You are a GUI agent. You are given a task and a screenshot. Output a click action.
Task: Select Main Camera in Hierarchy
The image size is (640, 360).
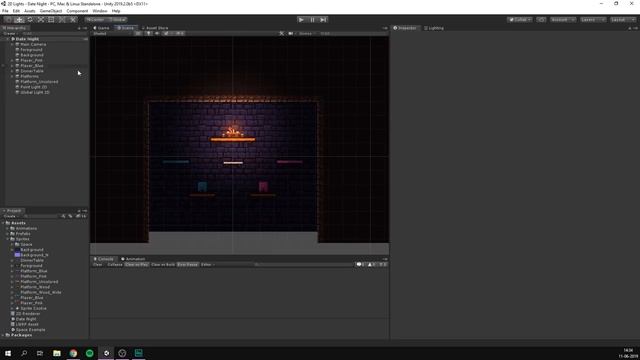pos(33,44)
